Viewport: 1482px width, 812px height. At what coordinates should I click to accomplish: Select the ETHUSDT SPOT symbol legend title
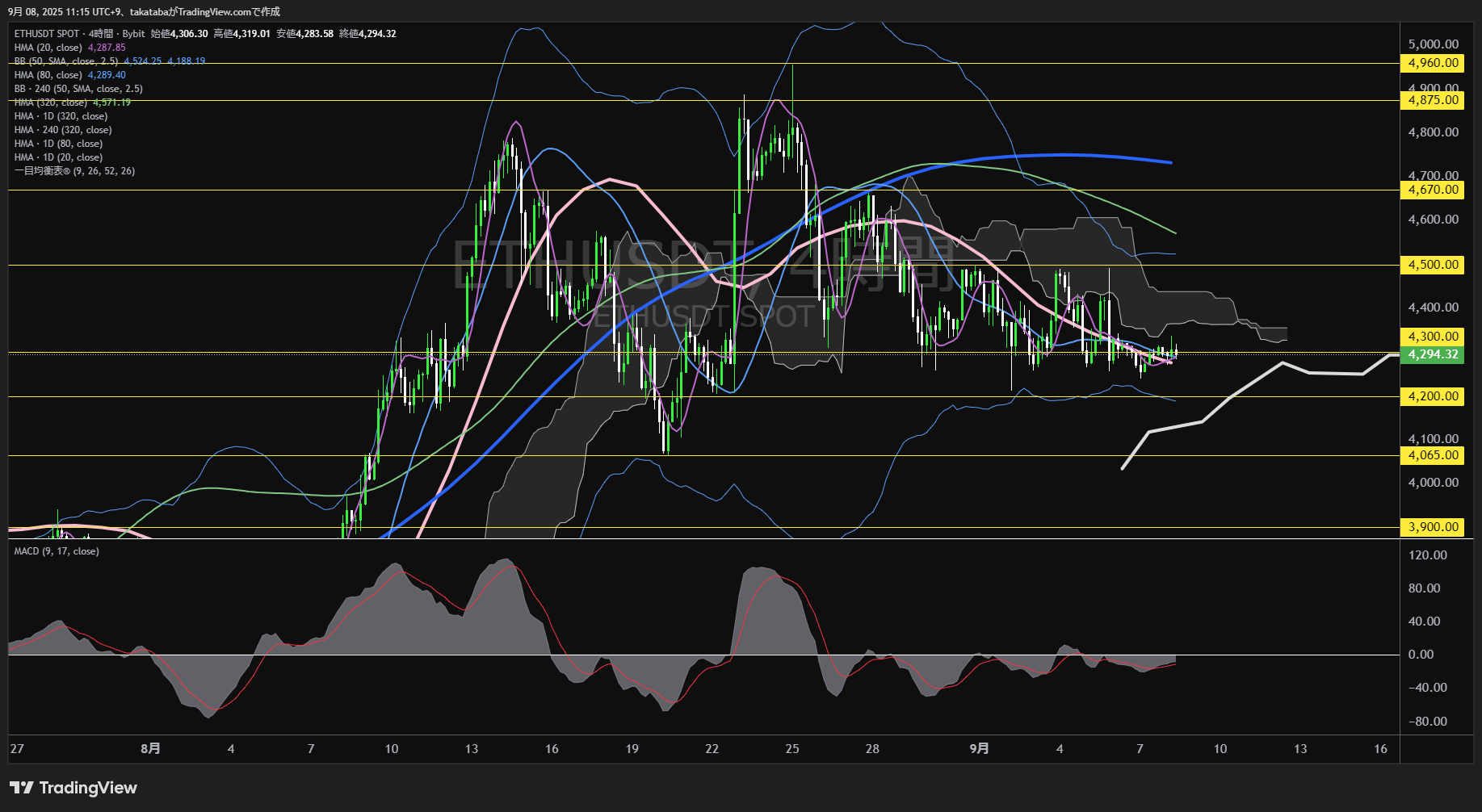click(x=79, y=34)
